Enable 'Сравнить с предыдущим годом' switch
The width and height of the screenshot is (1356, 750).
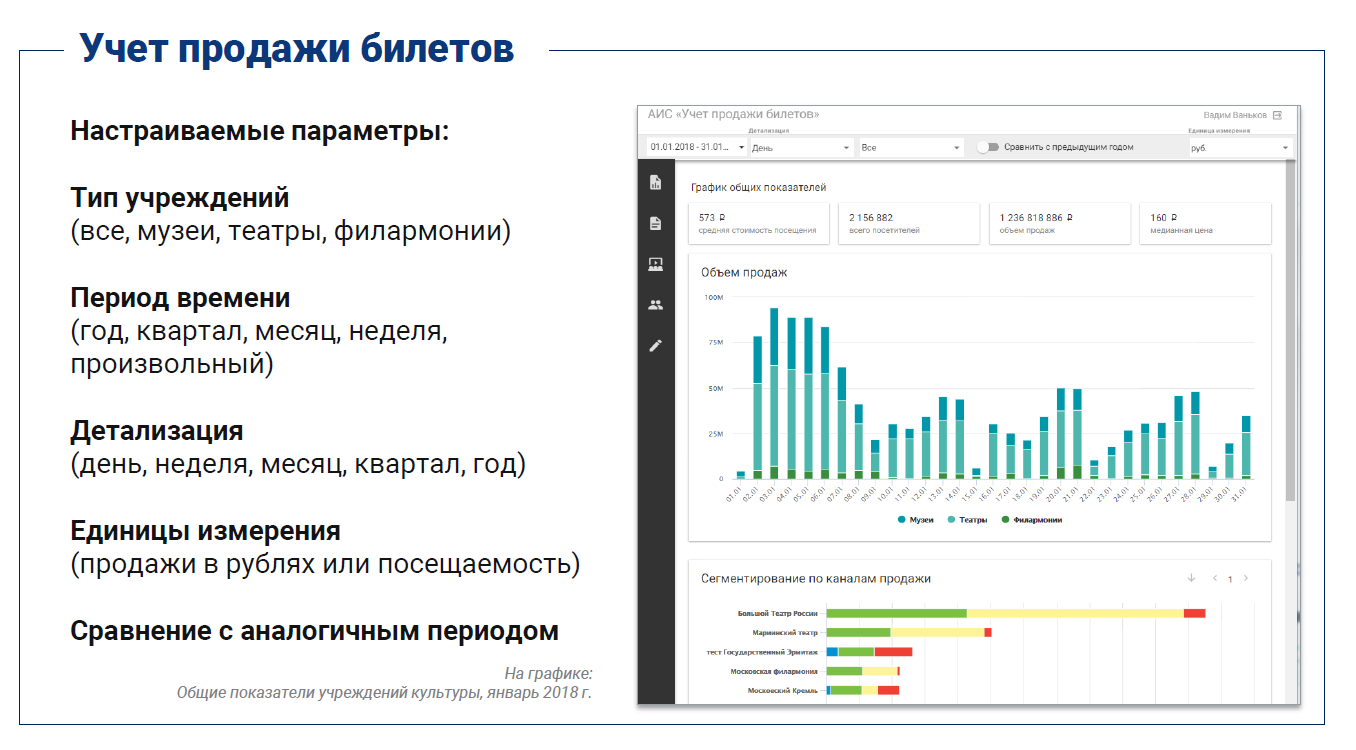tap(988, 147)
